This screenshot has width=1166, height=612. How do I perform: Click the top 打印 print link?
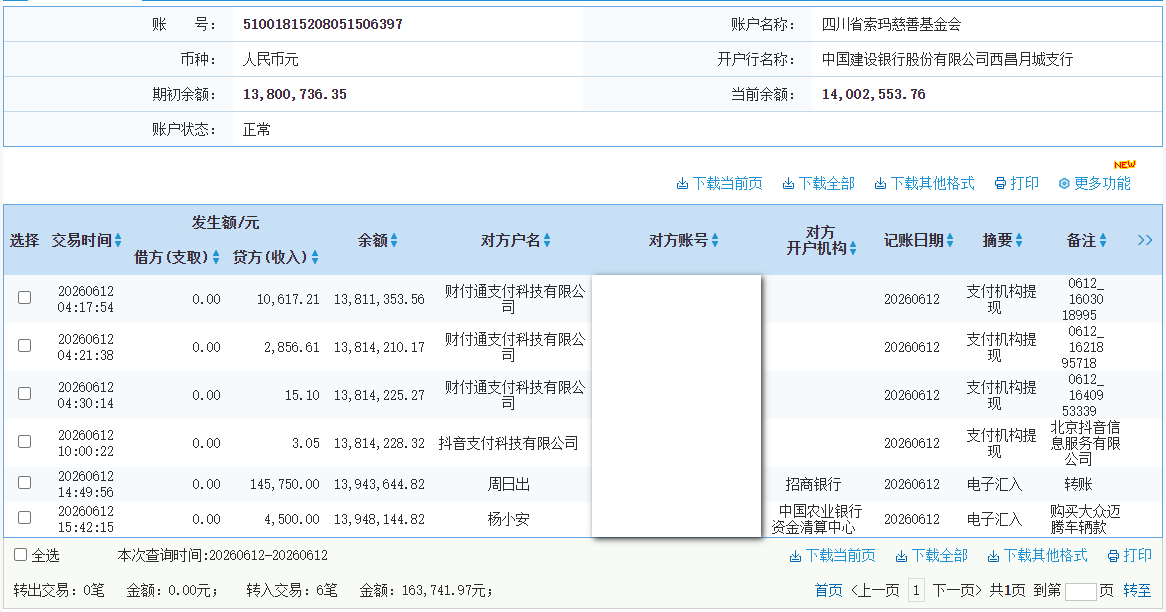pyautogui.click(x=1017, y=184)
